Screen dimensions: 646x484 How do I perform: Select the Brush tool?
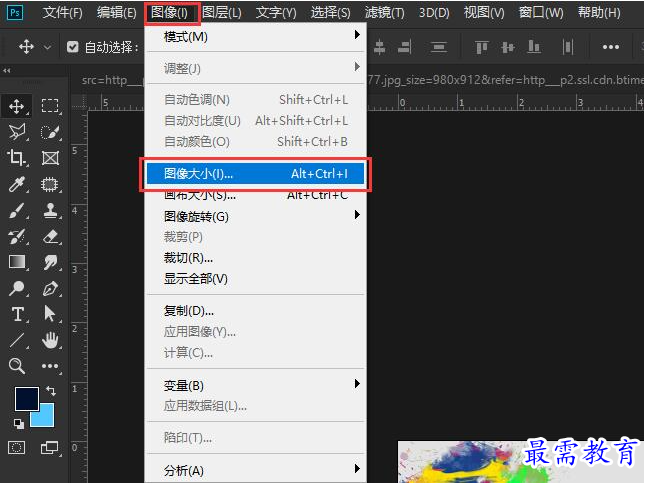point(17,210)
